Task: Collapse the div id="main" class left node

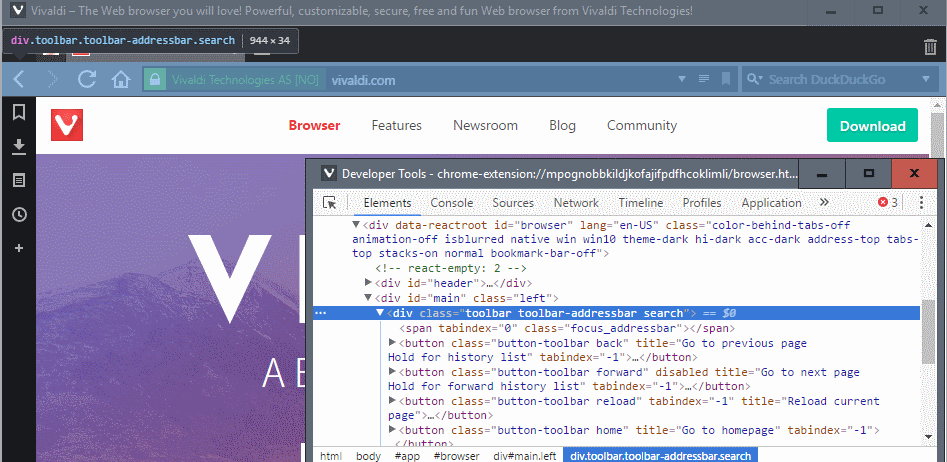Action: [x=368, y=297]
